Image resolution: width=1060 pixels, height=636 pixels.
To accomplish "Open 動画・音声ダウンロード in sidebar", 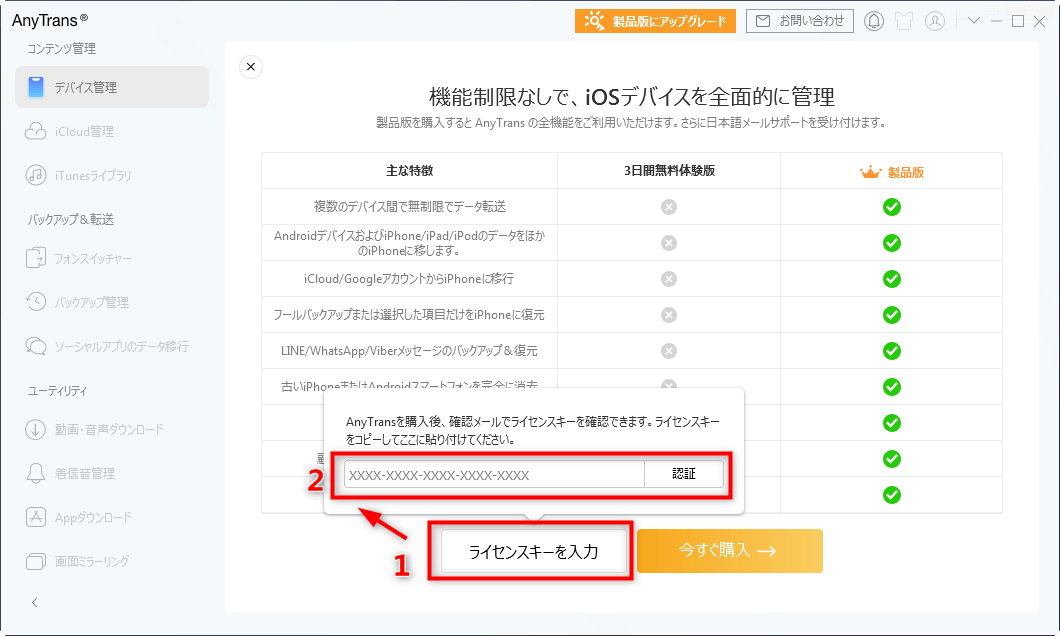I will tap(109, 429).
